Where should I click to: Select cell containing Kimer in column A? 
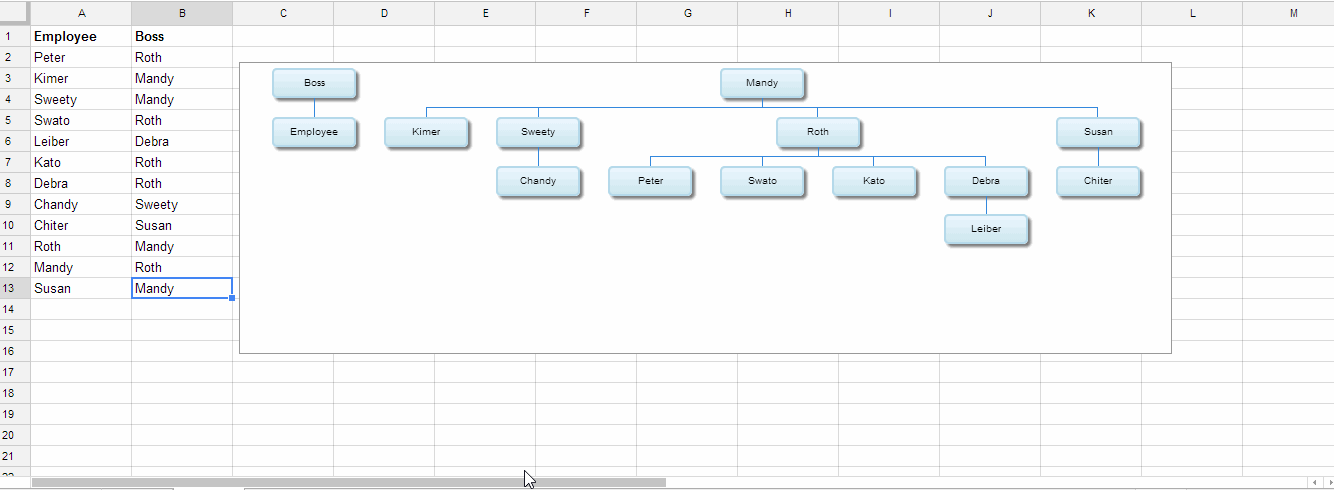click(x=81, y=78)
